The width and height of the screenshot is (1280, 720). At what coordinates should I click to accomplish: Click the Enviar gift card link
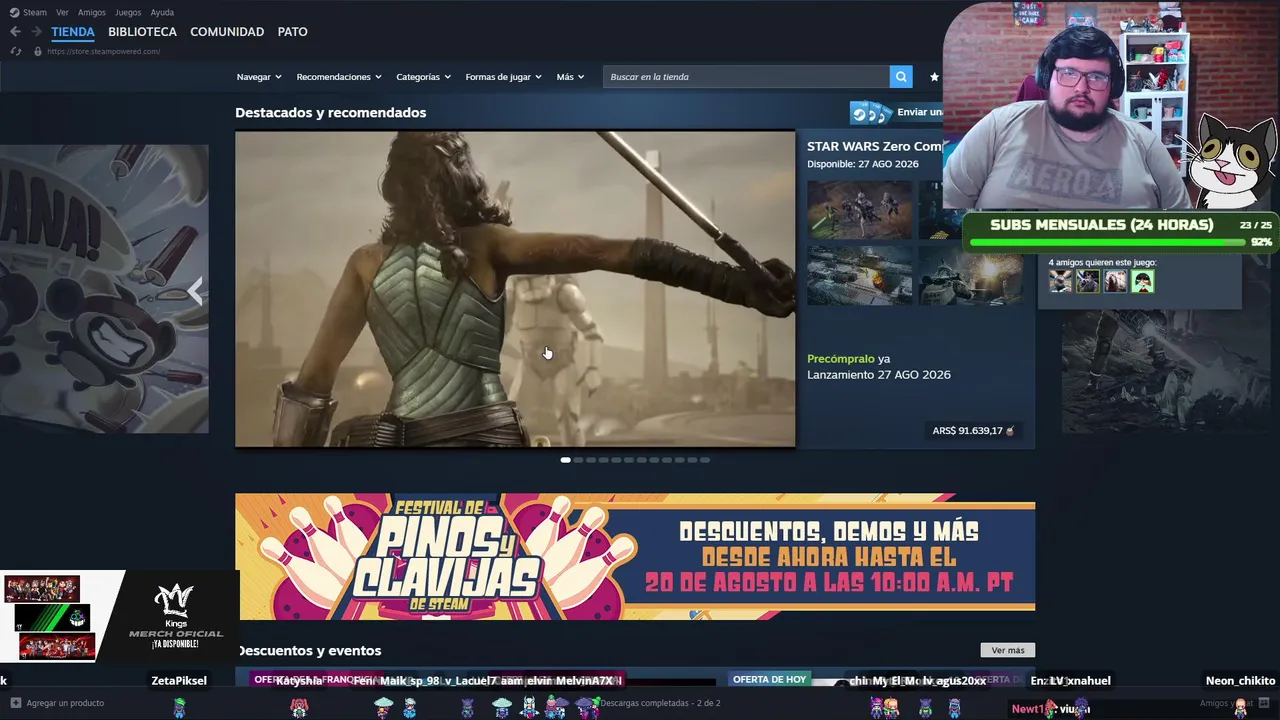919,113
